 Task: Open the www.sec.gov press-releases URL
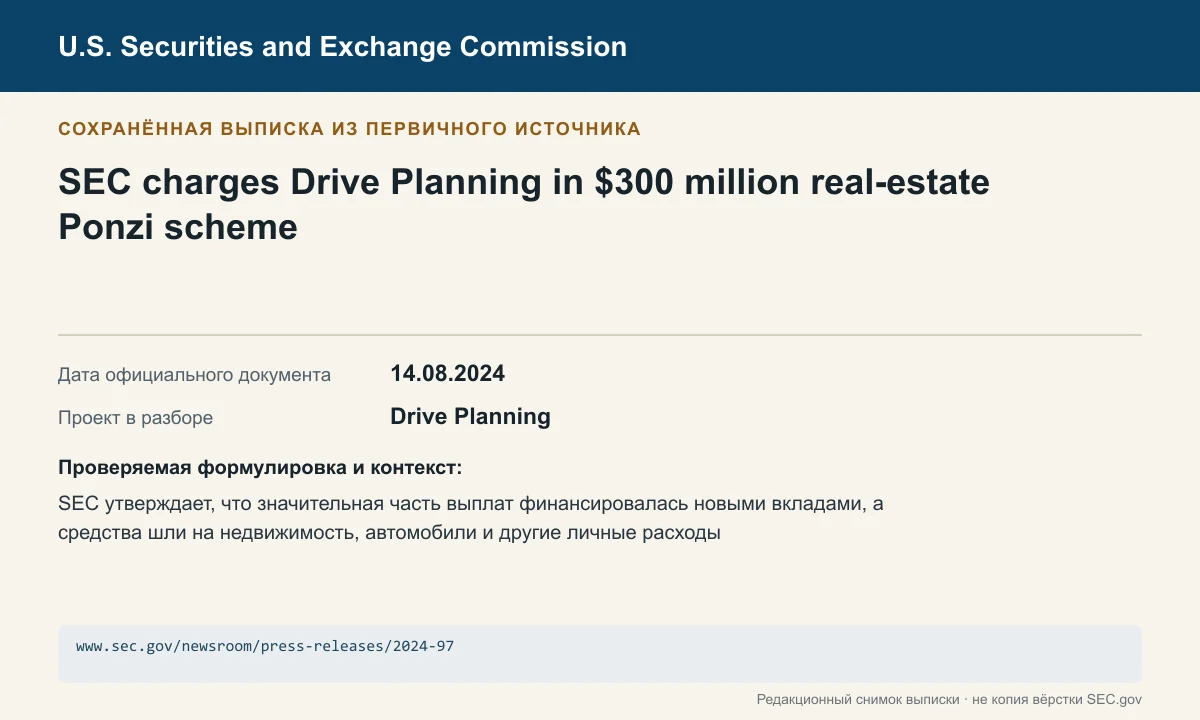(x=265, y=646)
